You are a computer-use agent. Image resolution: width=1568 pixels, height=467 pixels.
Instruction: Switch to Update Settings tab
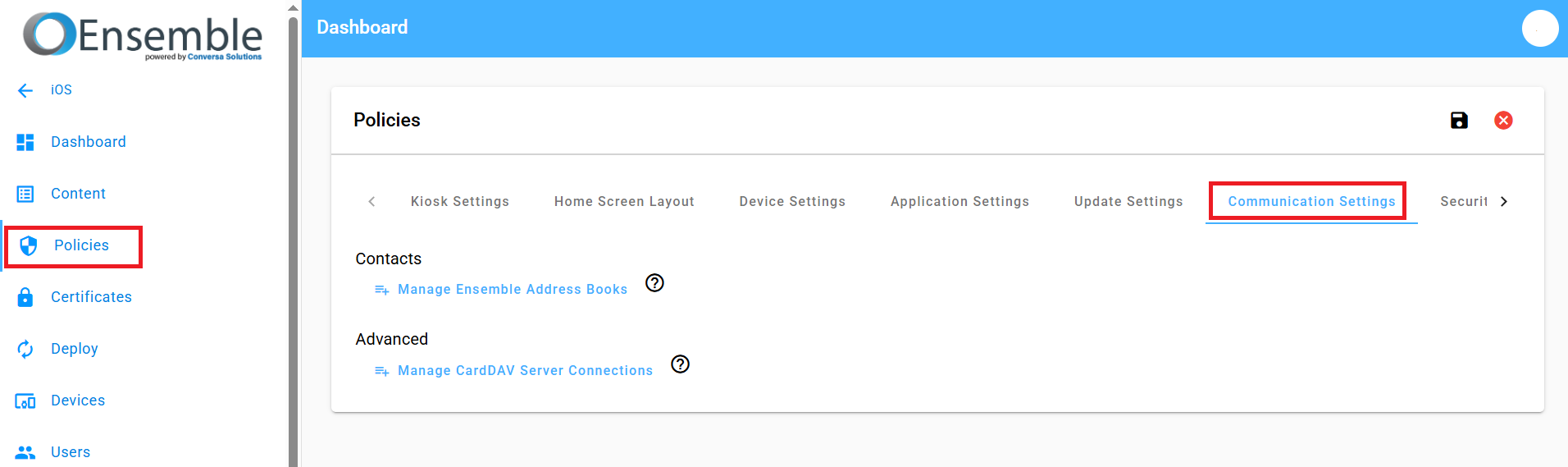click(1128, 202)
